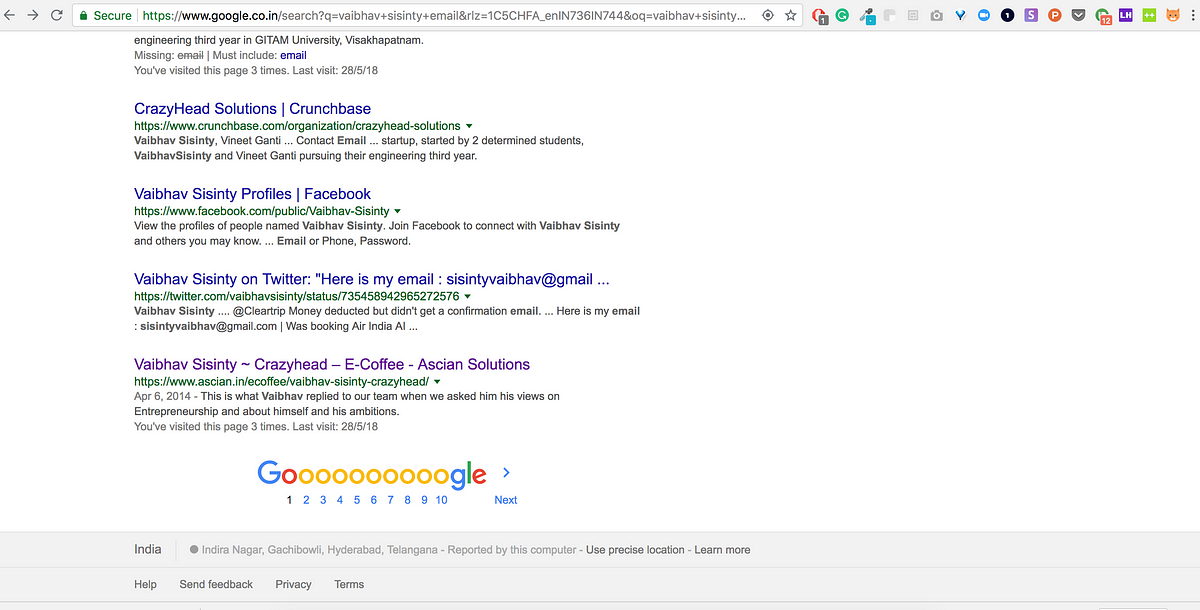Click the camera screenshot extension icon
The width and height of the screenshot is (1200, 610).
[x=936, y=15]
